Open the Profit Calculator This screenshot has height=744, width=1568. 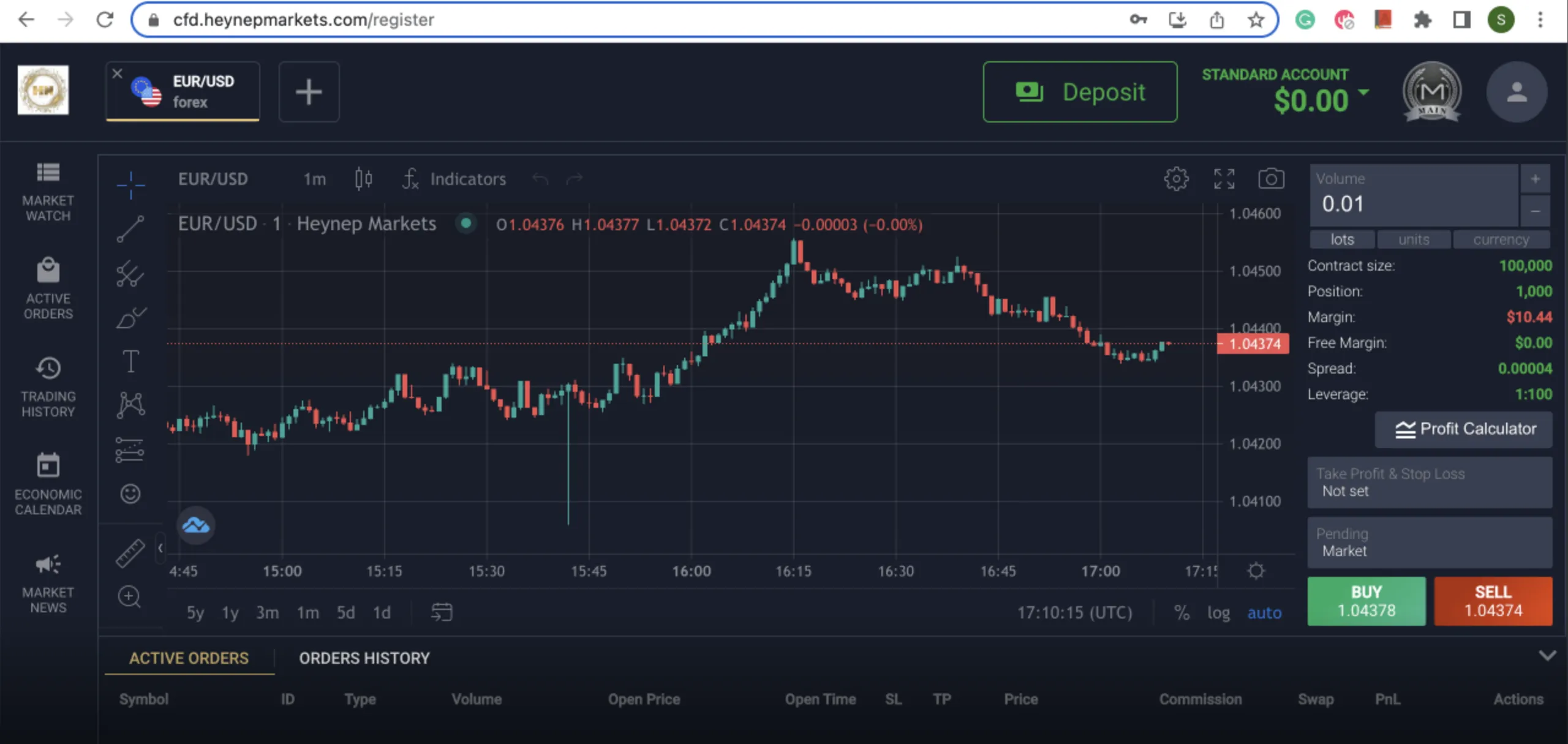click(1463, 429)
